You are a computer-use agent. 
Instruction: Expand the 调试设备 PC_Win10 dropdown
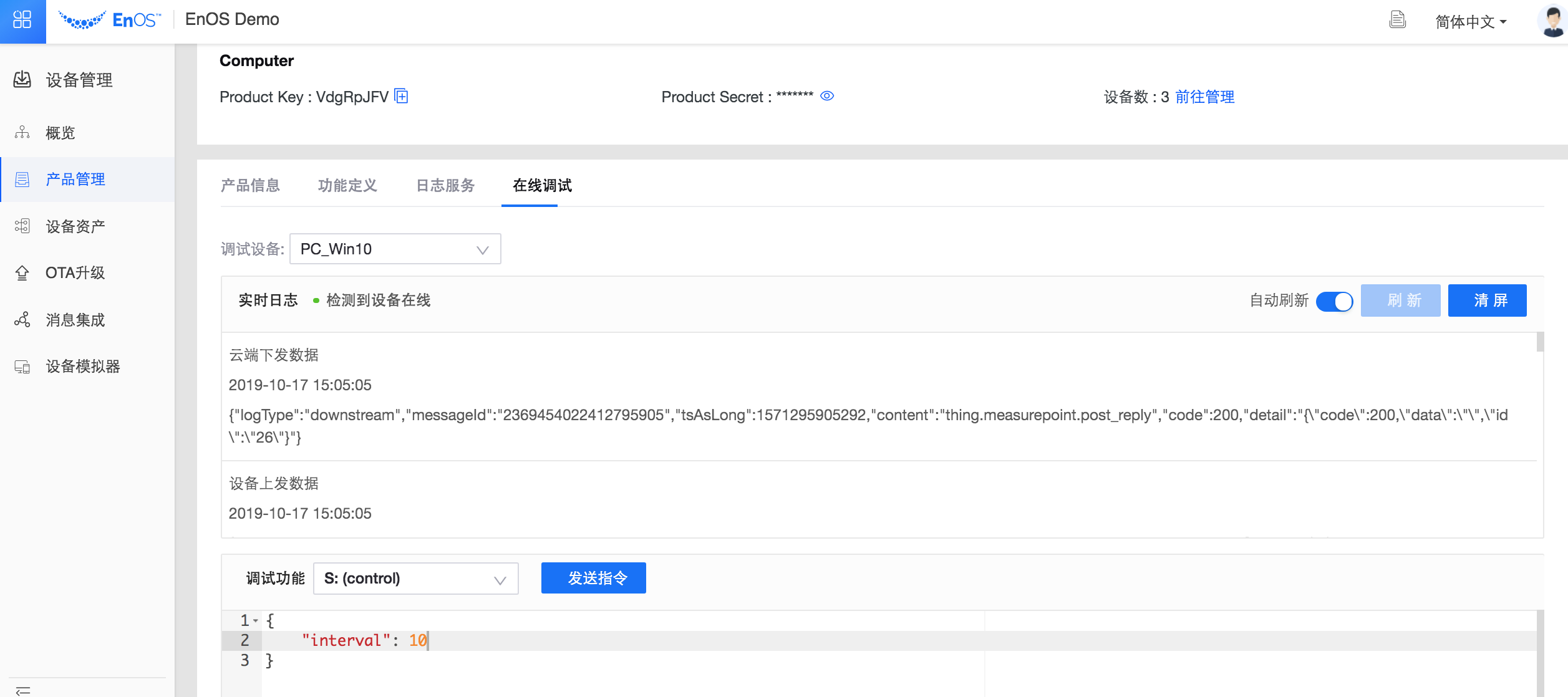pyautogui.click(x=395, y=249)
